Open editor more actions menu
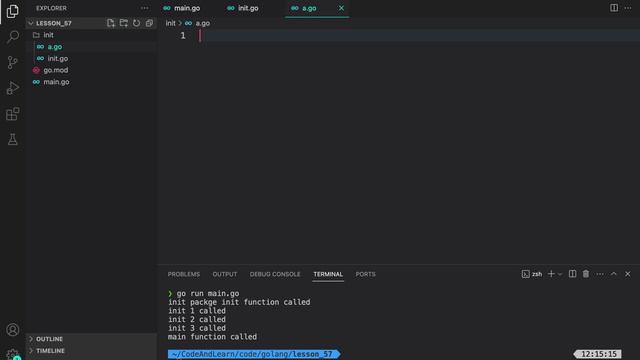This screenshot has height=360, width=640. [x=628, y=8]
